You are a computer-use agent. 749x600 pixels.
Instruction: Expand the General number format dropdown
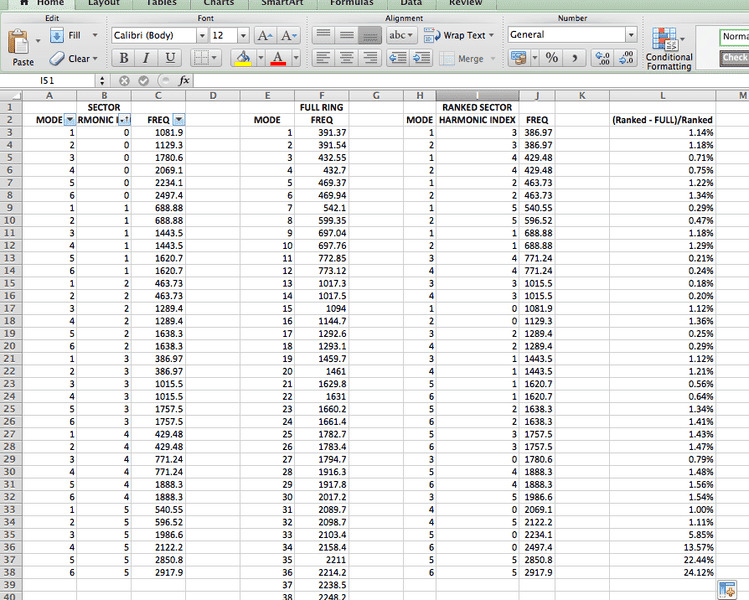(x=630, y=35)
